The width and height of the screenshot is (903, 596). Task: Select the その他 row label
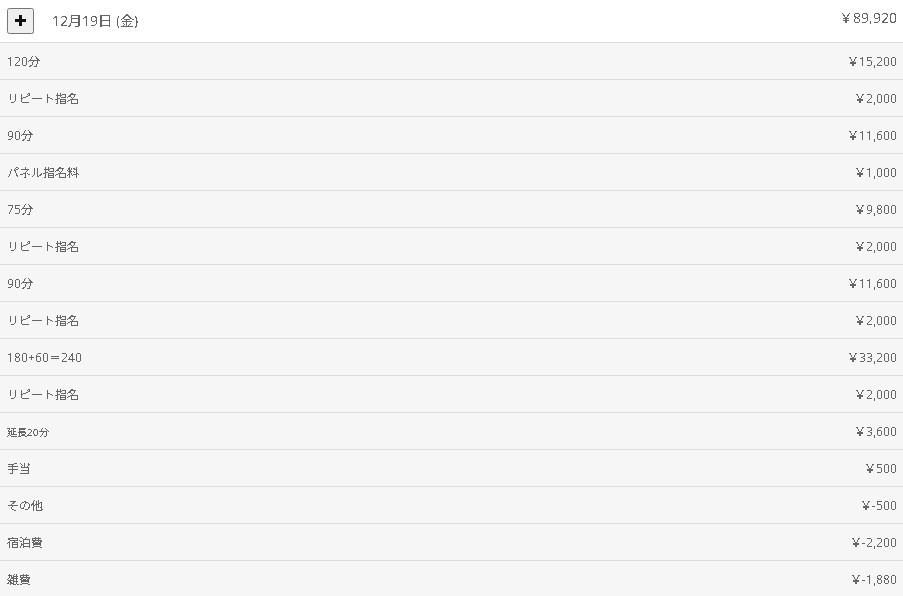click(25, 506)
